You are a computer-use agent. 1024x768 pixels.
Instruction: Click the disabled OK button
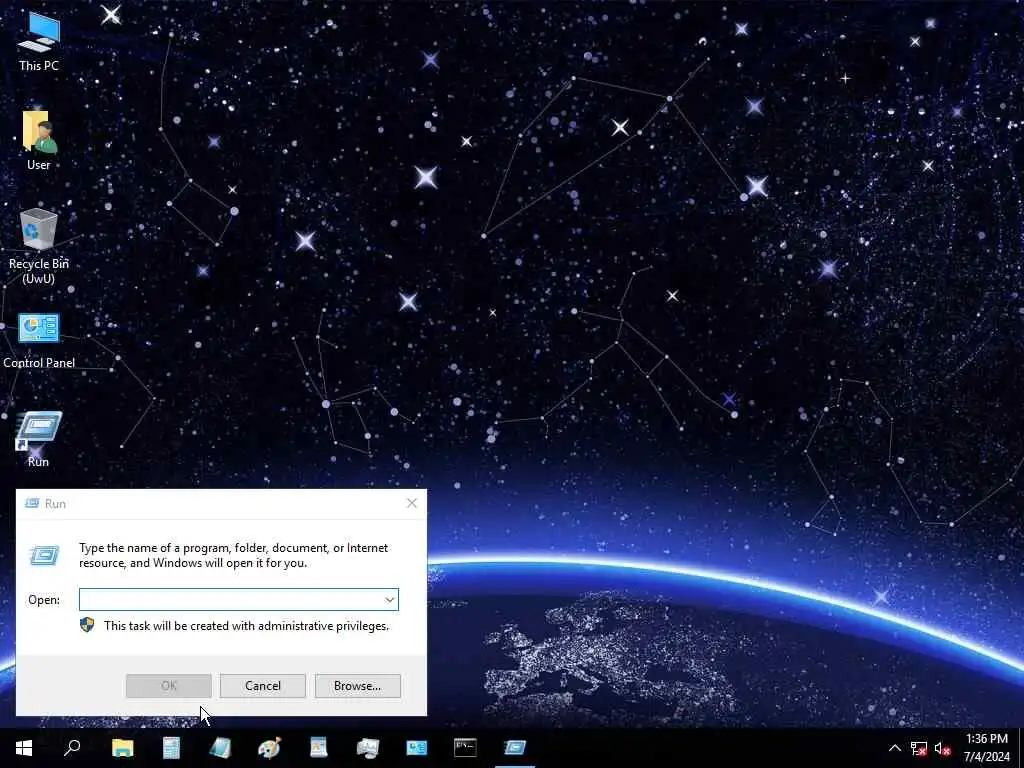point(168,686)
